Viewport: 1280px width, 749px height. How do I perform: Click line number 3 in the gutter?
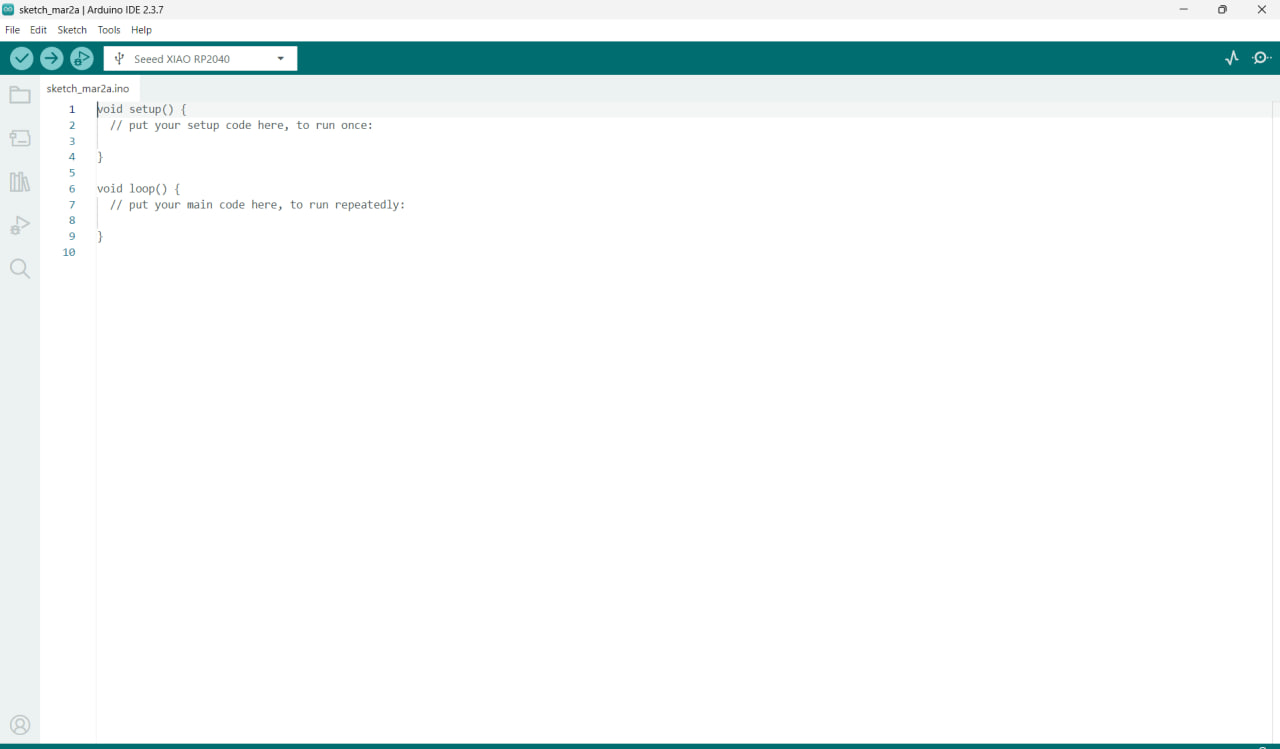point(72,141)
